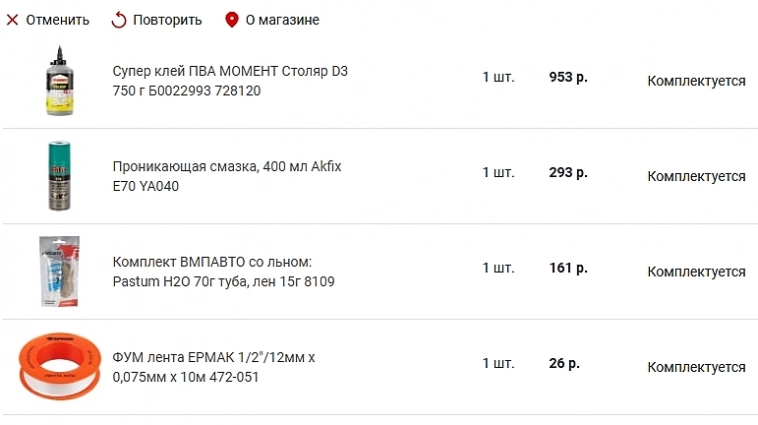Click the 161 р. price of the Pastum kit
This screenshot has width=758, height=425.
[568, 268]
